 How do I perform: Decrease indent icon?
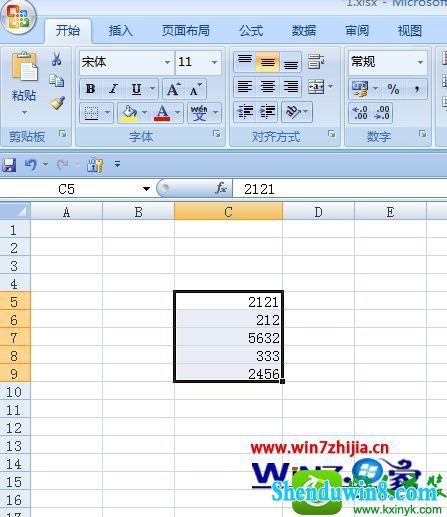tap(245, 112)
